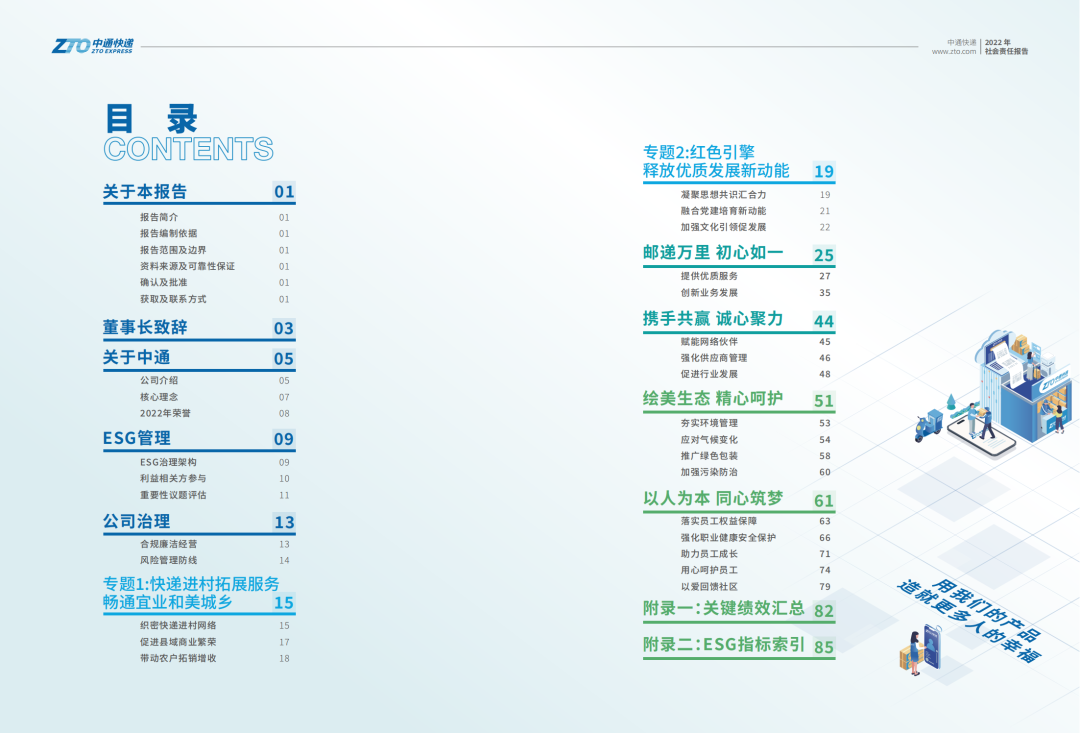The height and width of the screenshot is (733, 1080).
Task: Click the woman with phone illustration
Action: pos(922,650)
